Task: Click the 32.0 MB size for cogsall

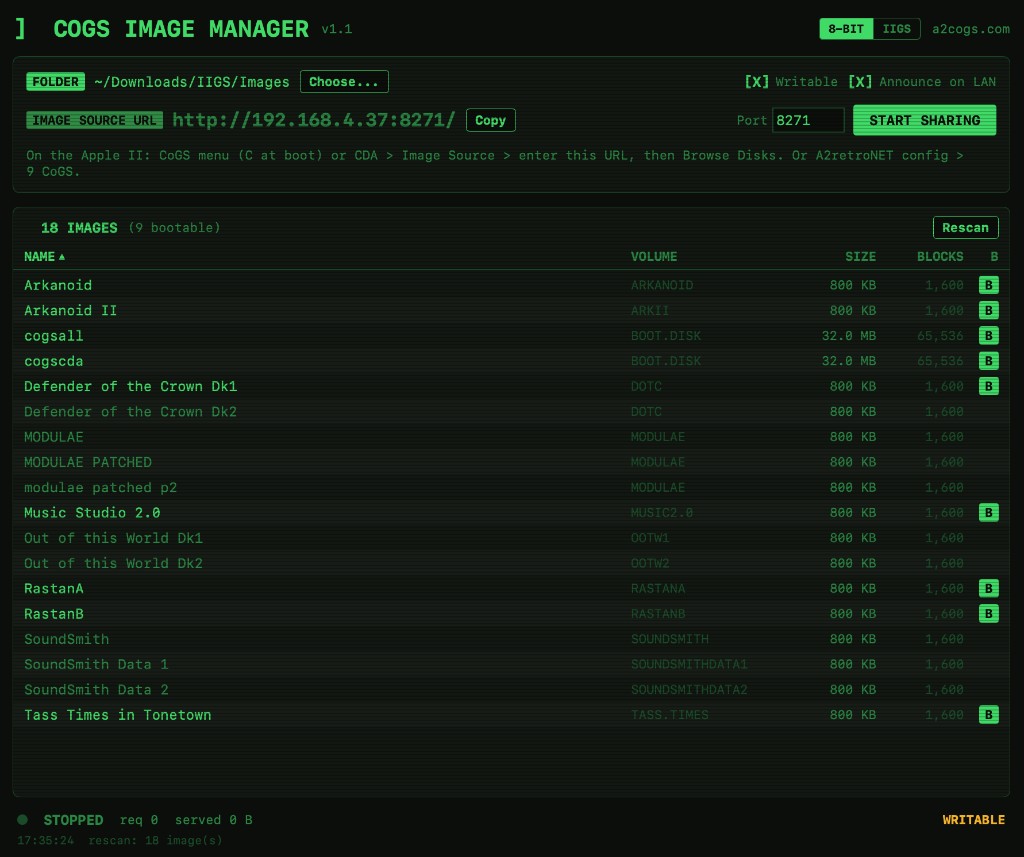Action: click(848, 336)
